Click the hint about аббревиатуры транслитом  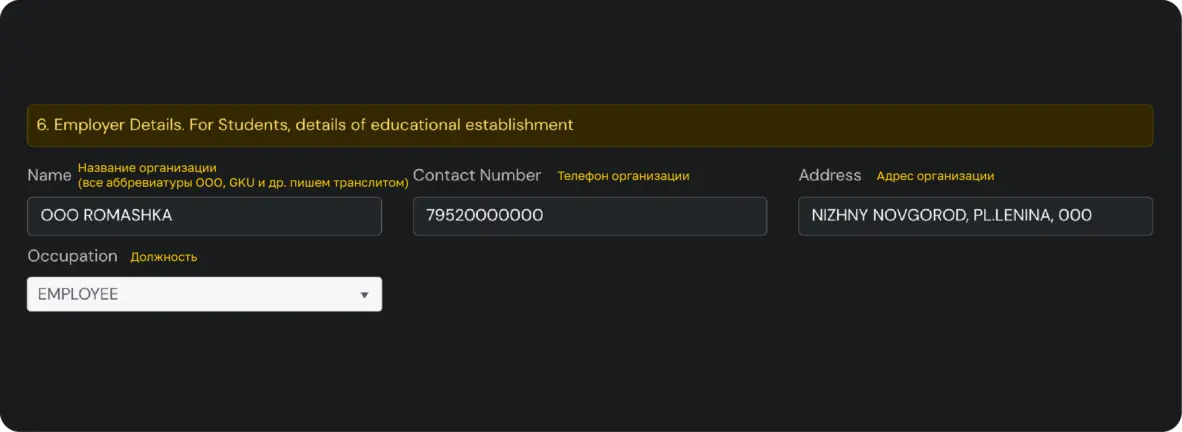tap(243, 182)
